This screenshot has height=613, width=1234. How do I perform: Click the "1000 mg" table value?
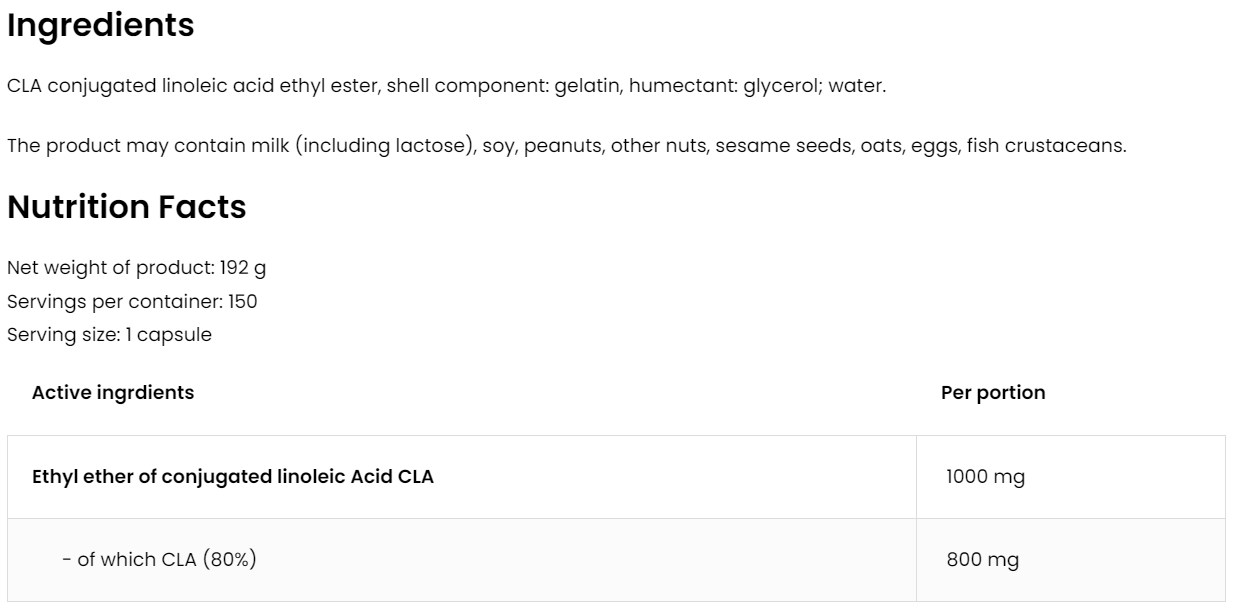click(x=985, y=477)
